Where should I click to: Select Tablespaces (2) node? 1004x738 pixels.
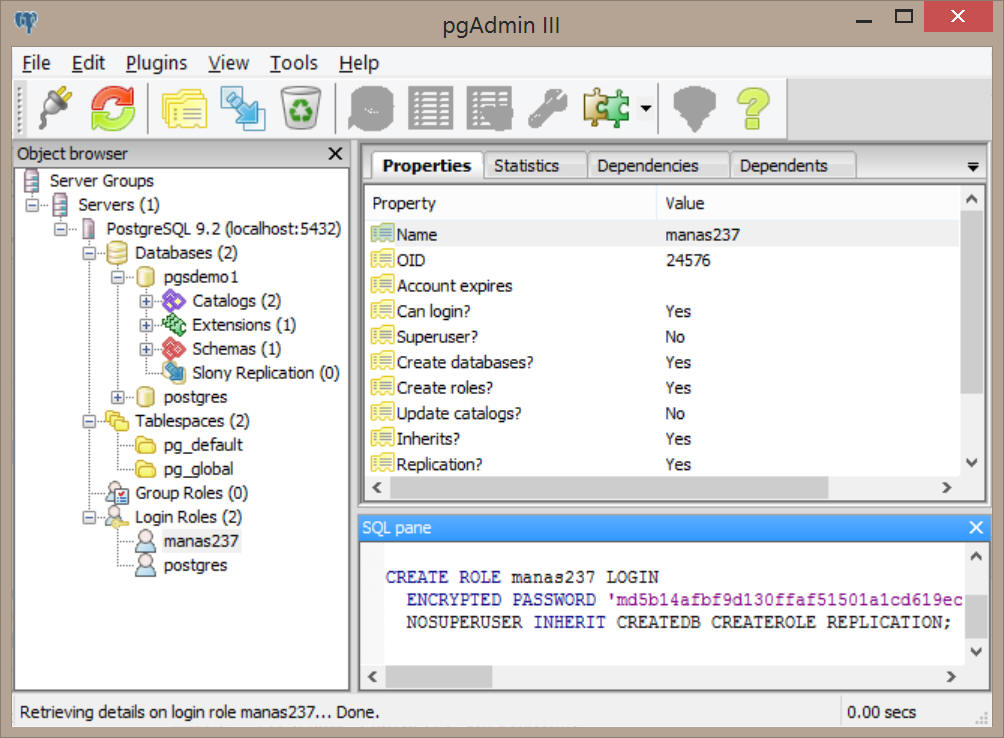point(192,421)
